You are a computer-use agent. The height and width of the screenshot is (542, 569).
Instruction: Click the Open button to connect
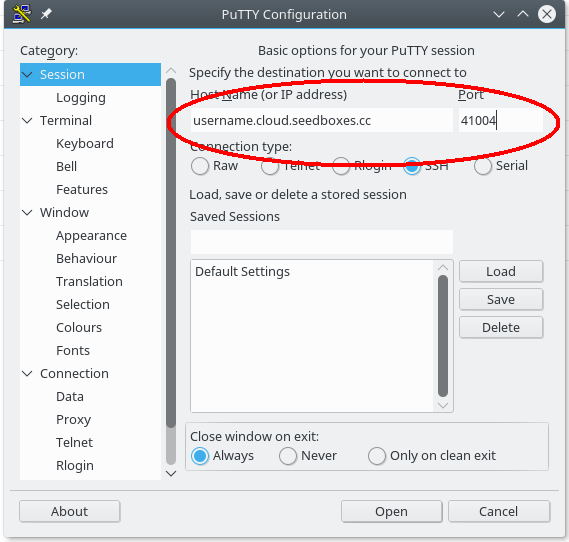pos(392,512)
